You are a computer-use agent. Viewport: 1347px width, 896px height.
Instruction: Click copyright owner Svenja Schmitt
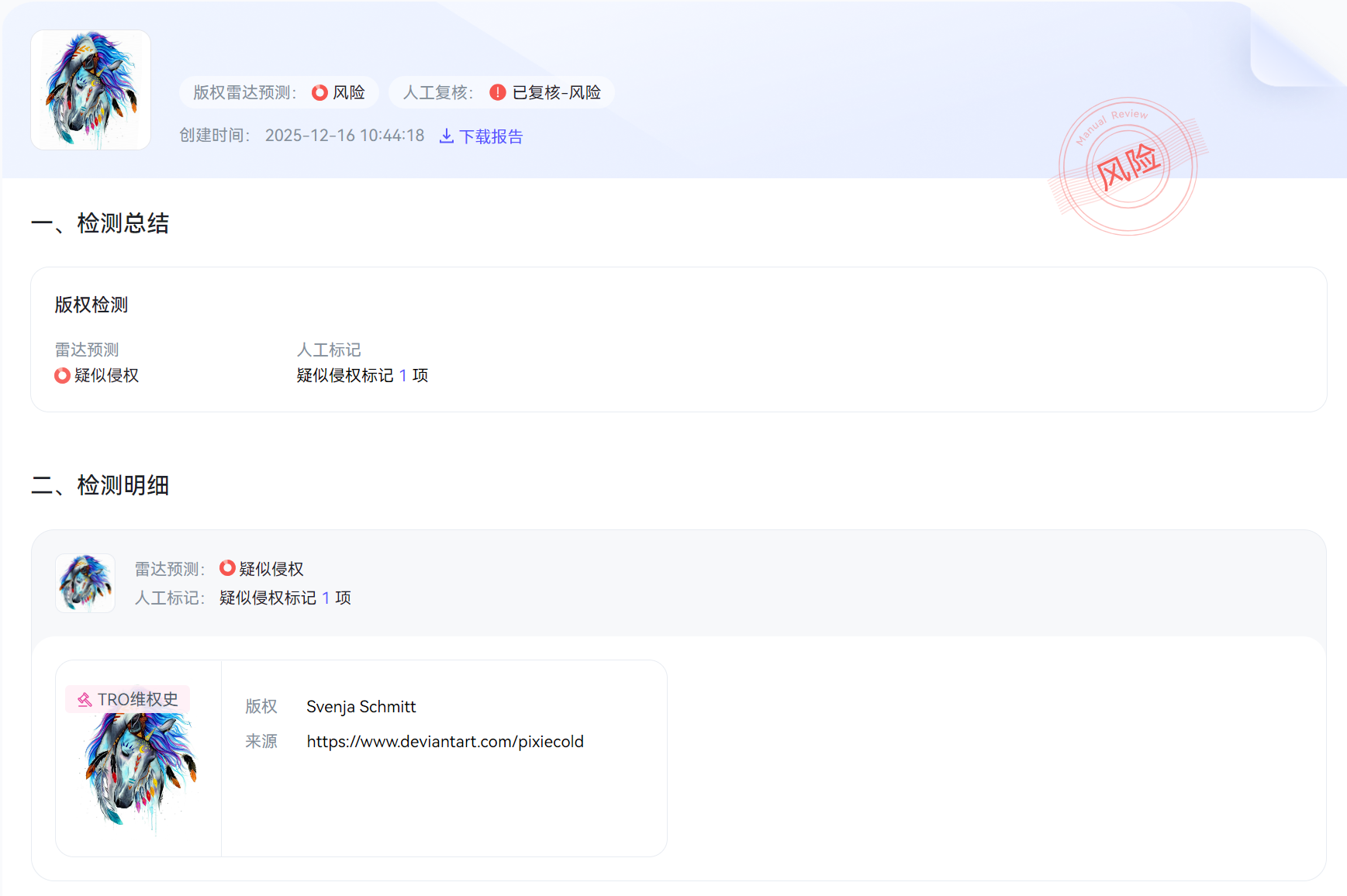pos(361,707)
